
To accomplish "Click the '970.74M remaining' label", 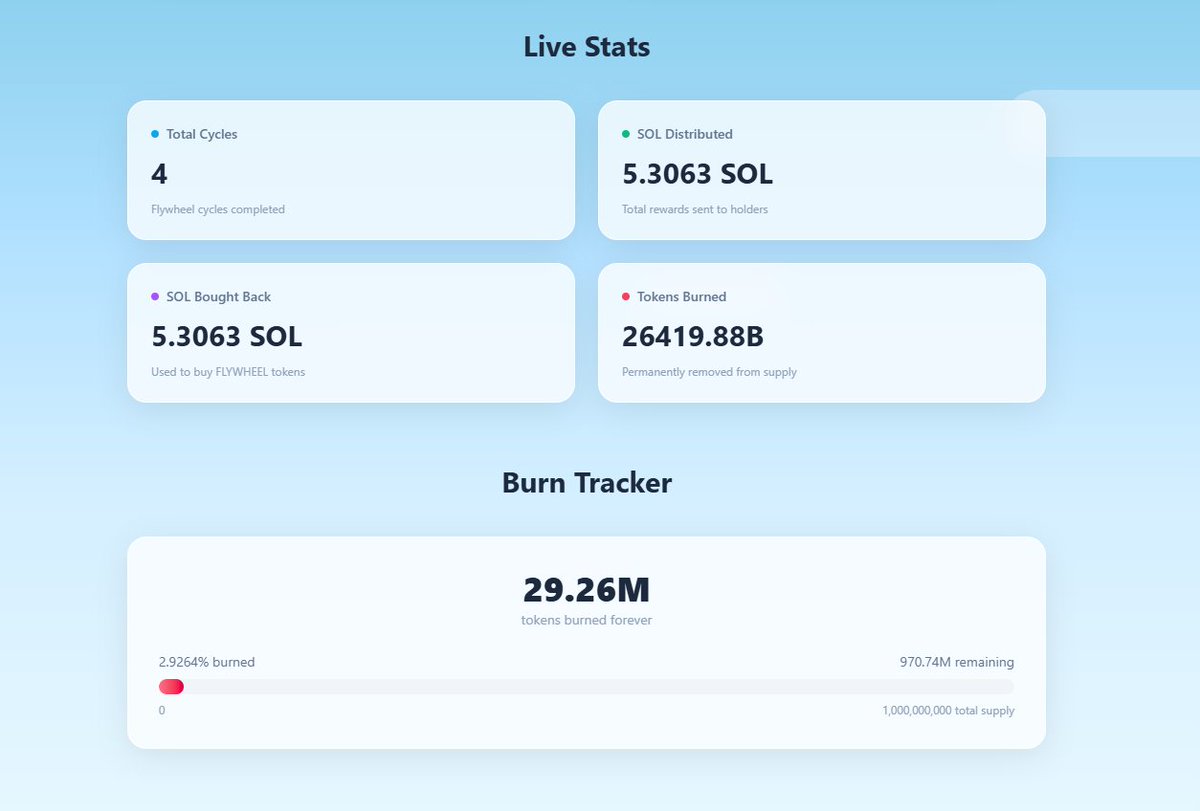I will coord(957,662).
